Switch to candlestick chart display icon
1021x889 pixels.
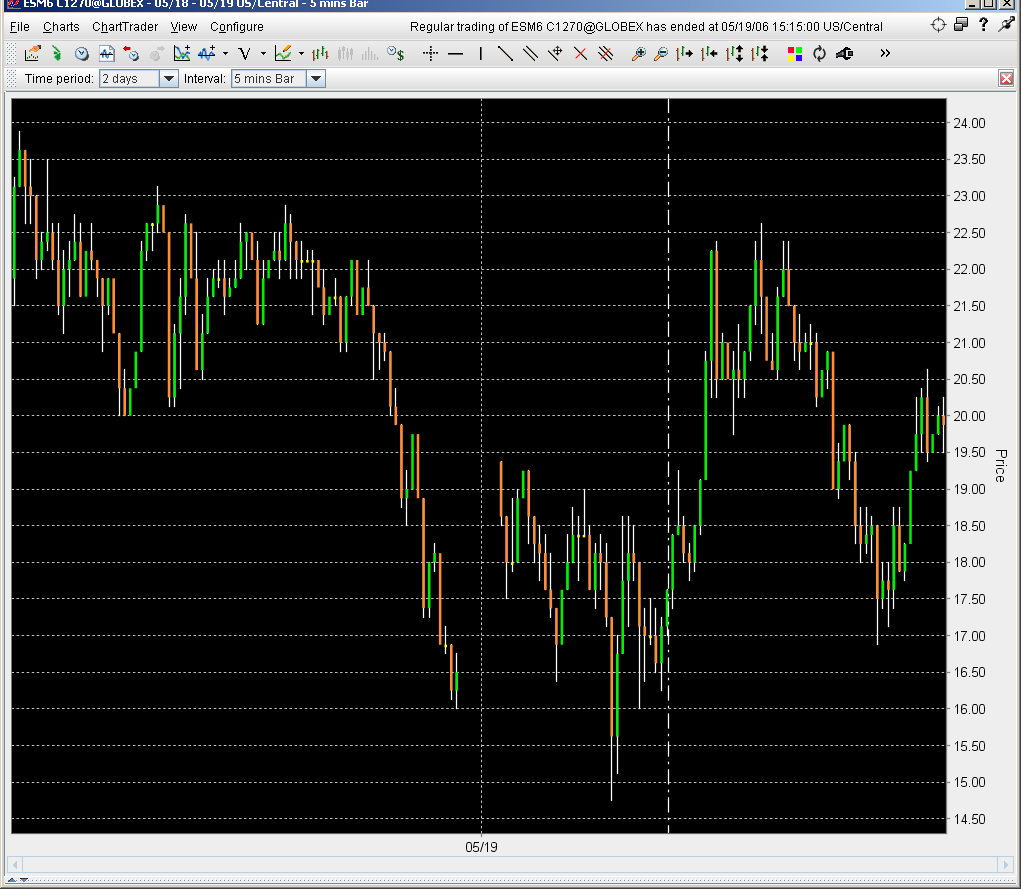345,53
